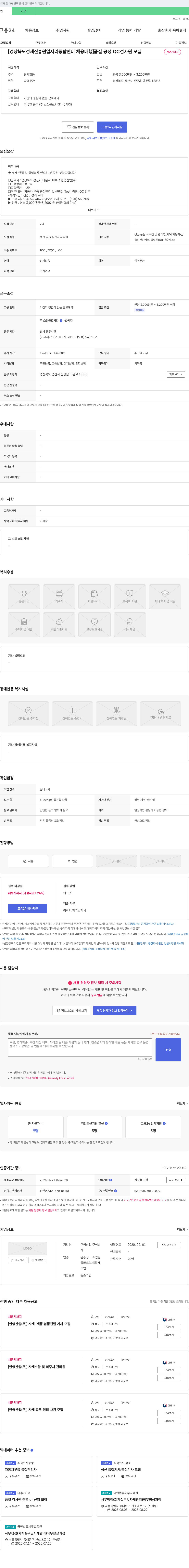Click the 전송 send button

[x=168, y=1050]
